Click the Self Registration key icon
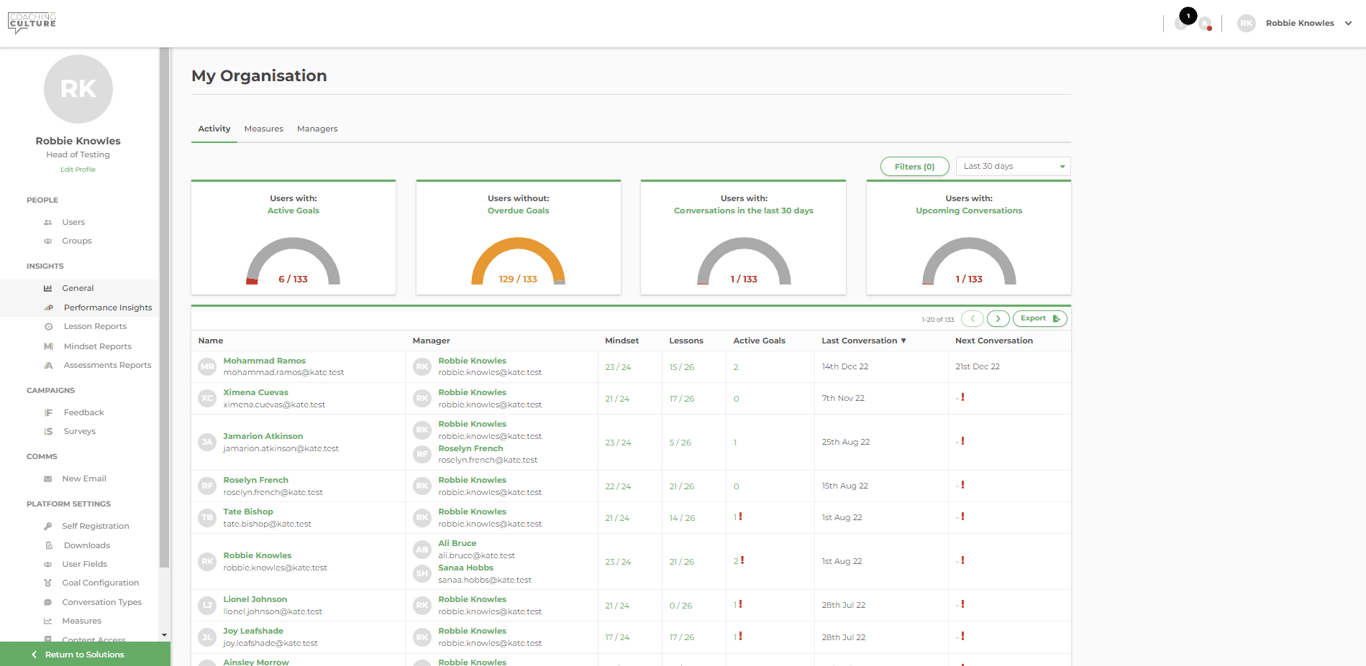 (48, 526)
